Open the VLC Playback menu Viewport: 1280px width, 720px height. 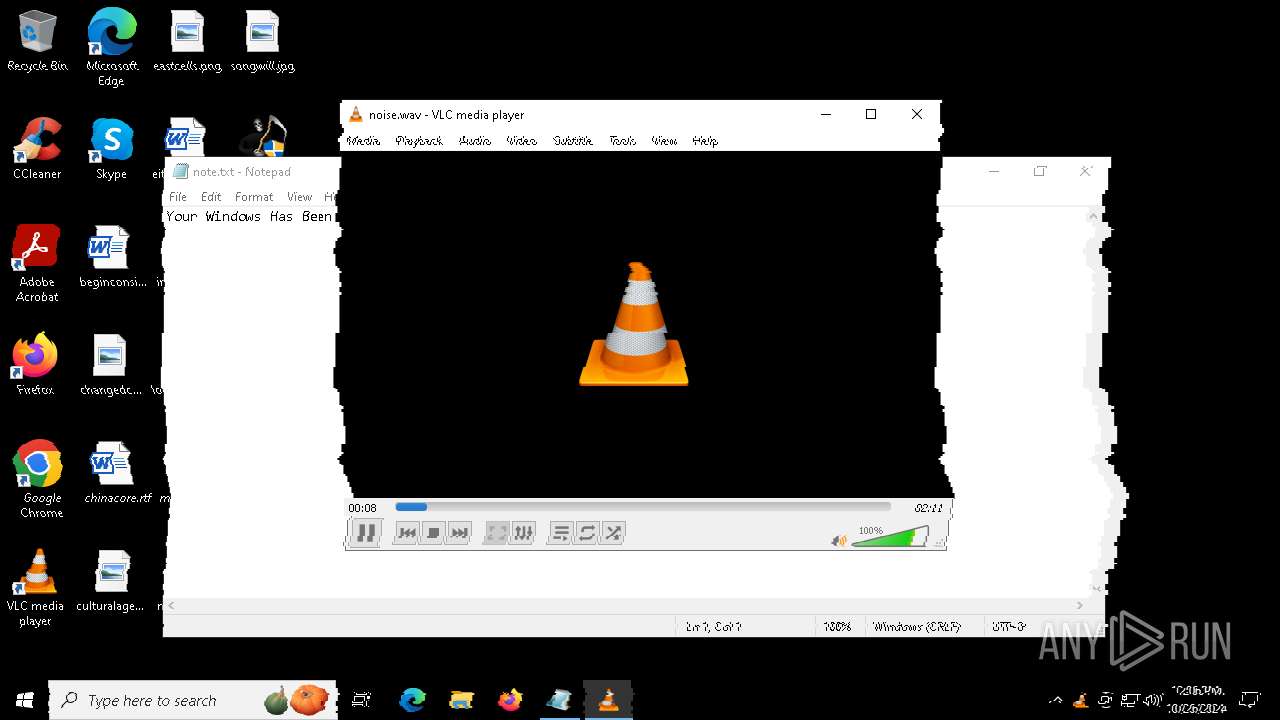[x=419, y=141]
